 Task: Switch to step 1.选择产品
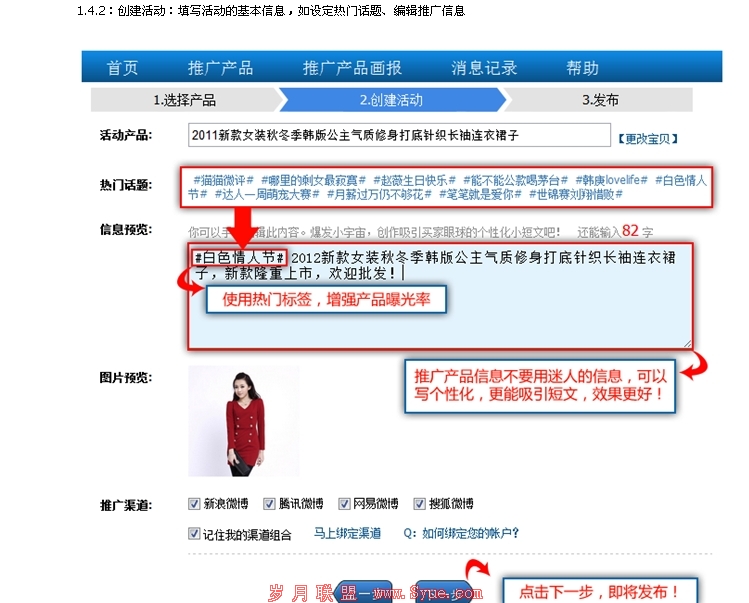click(x=184, y=100)
